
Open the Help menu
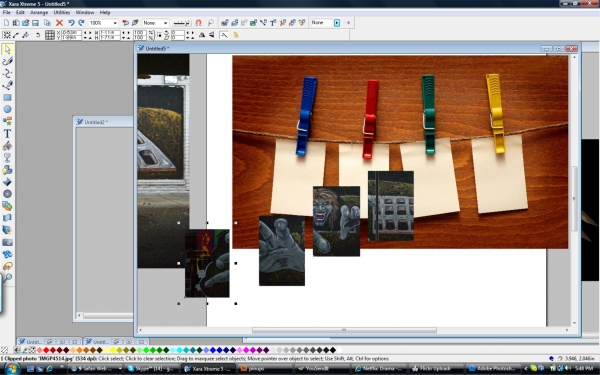click(105, 13)
